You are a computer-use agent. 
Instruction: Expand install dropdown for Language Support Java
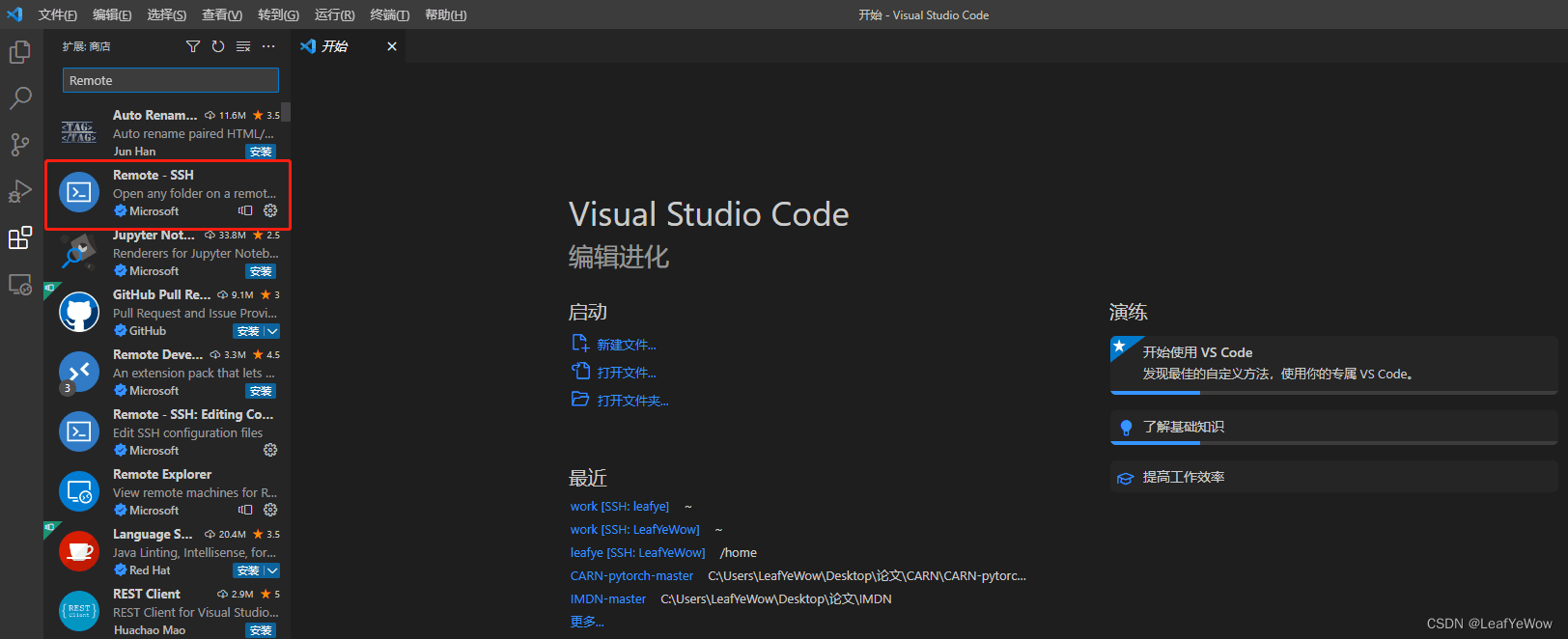click(272, 570)
